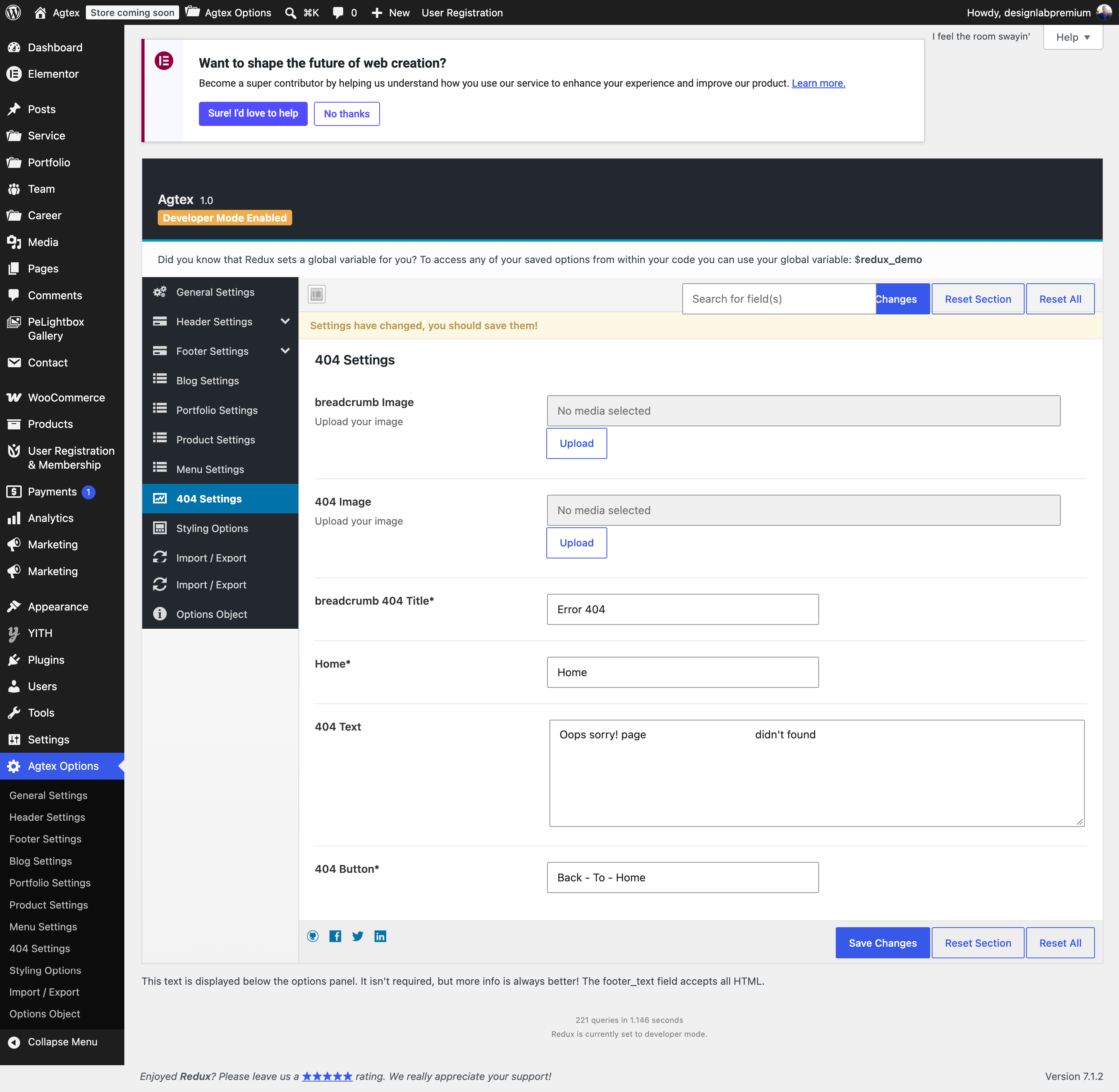Open User Registration & Membership menu

coord(62,458)
